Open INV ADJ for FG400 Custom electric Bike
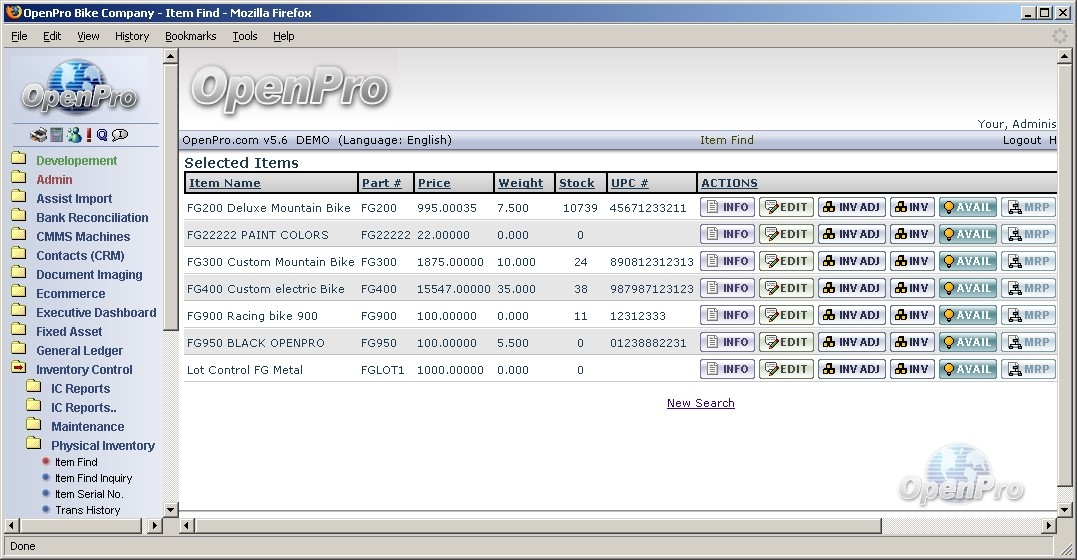Viewport: 1077px width, 560px height. click(851, 288)
